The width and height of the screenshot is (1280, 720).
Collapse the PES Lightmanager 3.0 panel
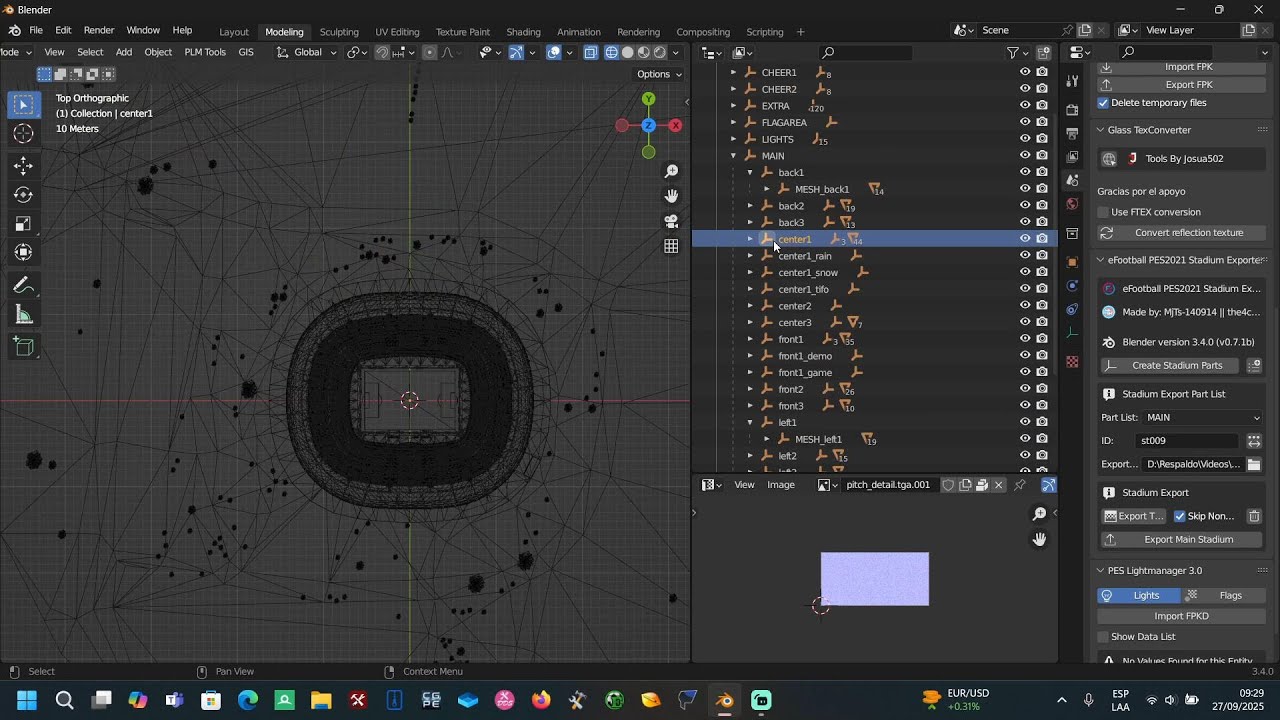click(x=1100, y=571)
